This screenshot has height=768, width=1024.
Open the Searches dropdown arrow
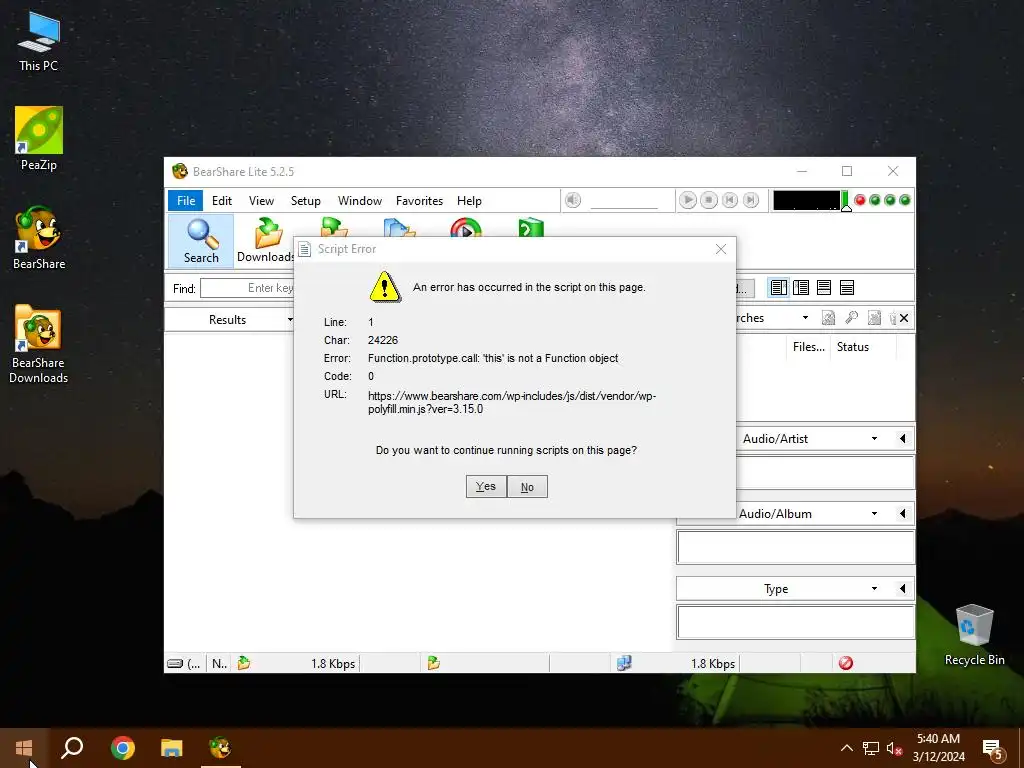(805, 318)
